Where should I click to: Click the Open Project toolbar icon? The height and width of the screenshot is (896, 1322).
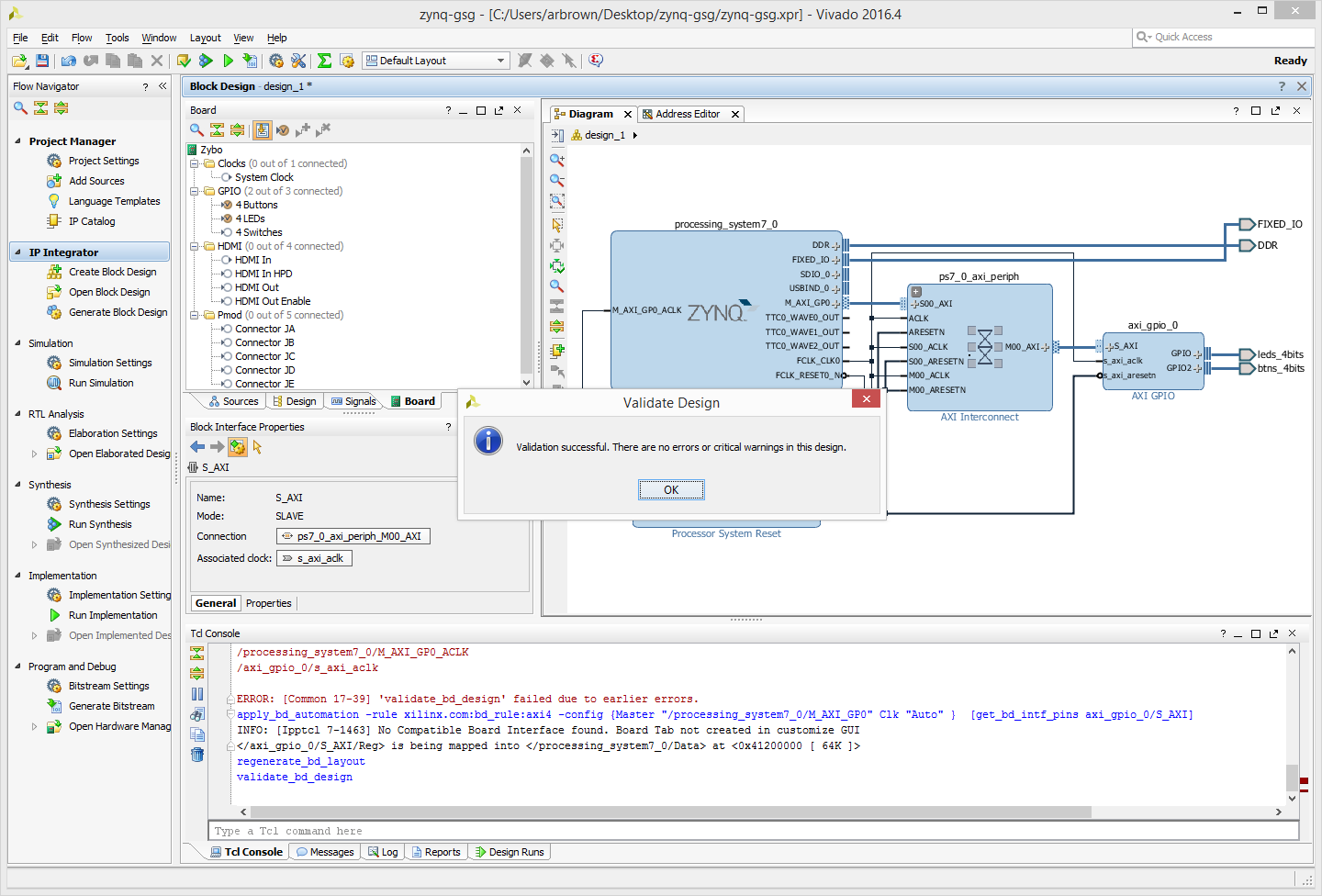tap(19, 61)
